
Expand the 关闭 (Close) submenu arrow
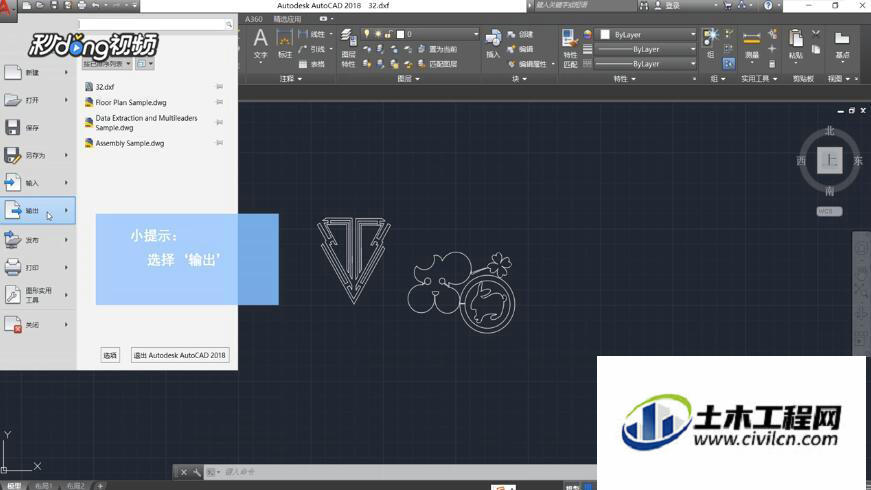coord(66,324)
